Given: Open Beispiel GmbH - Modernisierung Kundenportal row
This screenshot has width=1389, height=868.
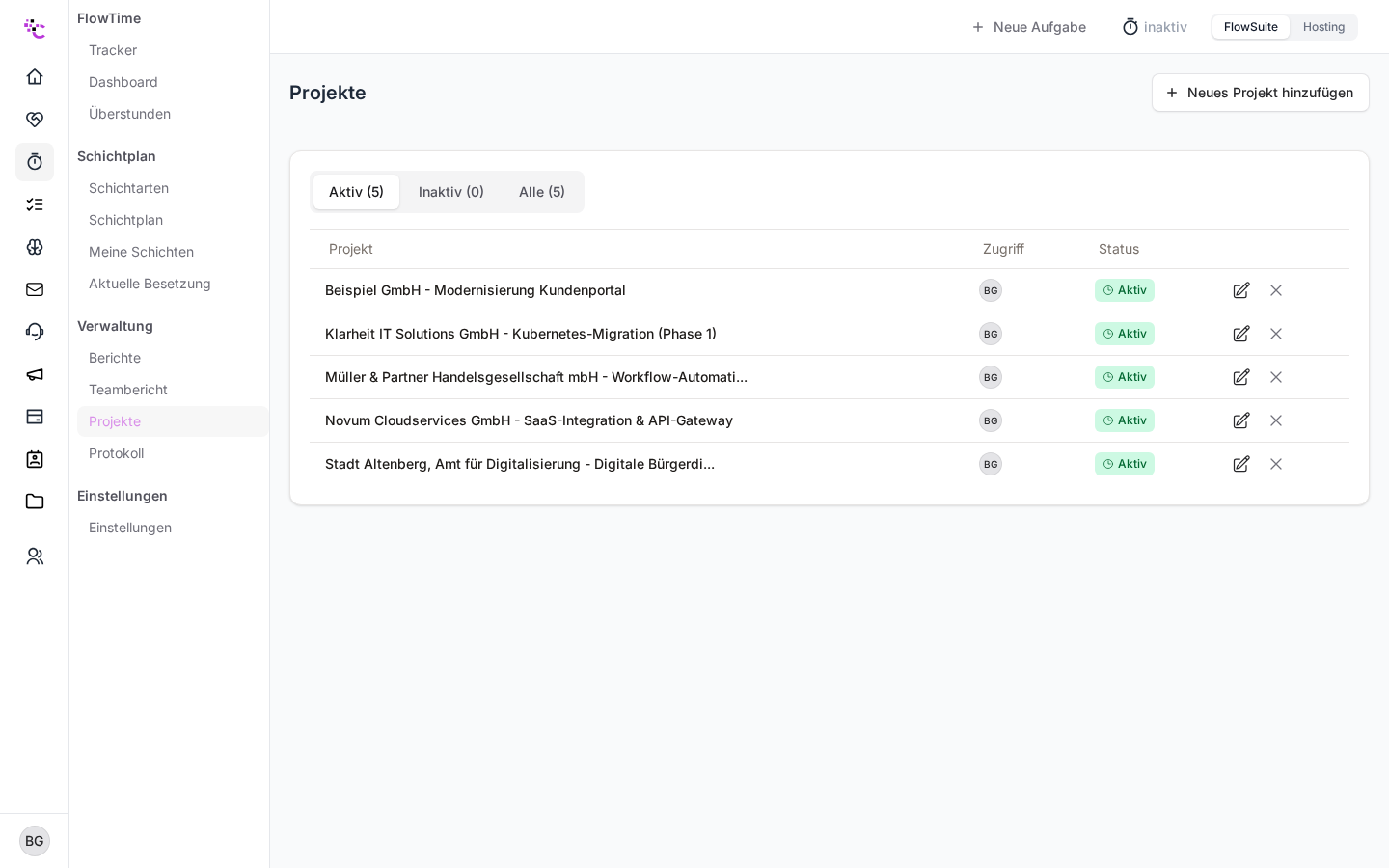Looking at the screenshot, I should [830, 290].
